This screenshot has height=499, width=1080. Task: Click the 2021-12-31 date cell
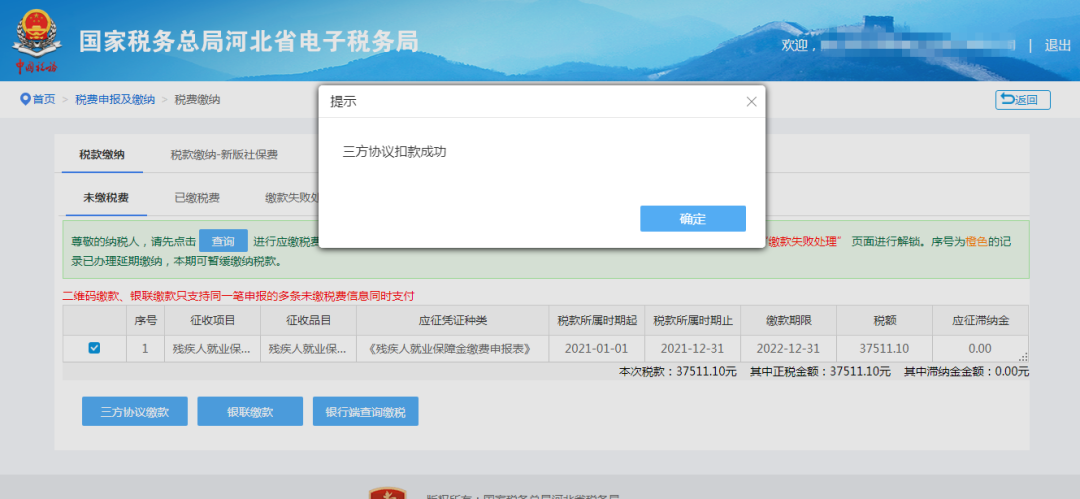click(693, 348)
